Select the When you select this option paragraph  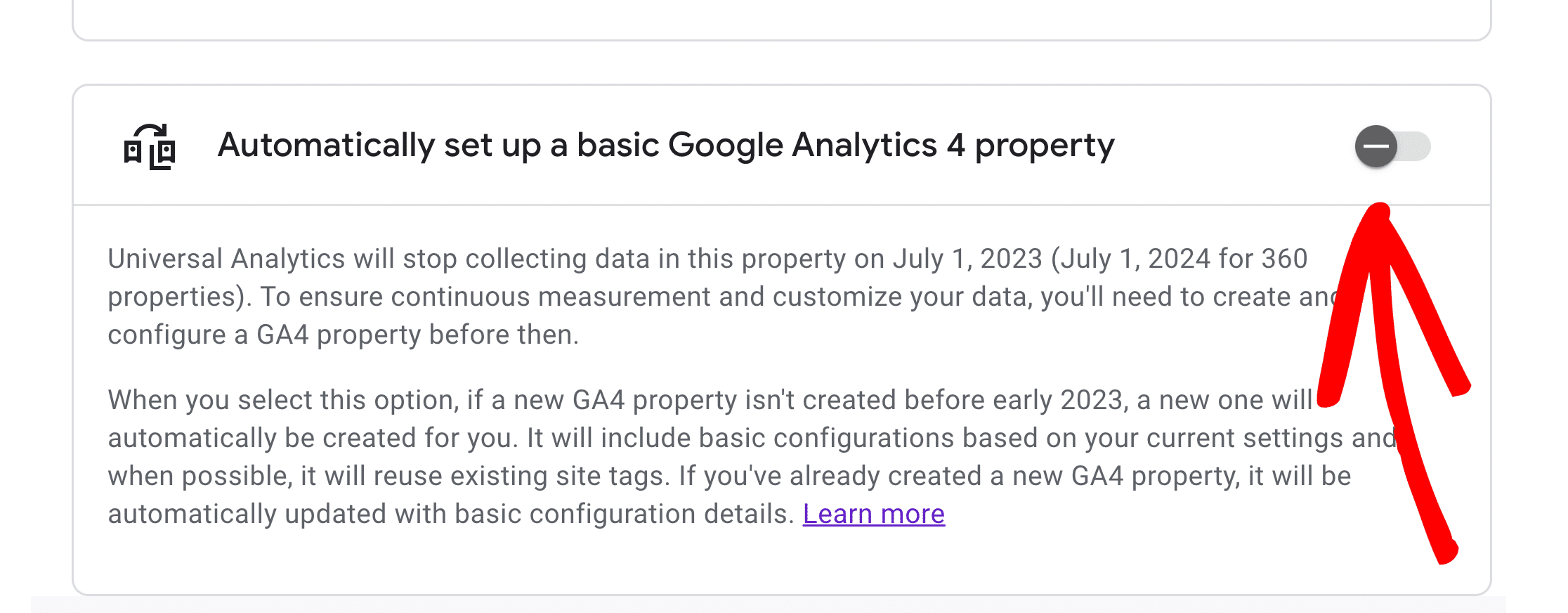click(x=752, y=457)
